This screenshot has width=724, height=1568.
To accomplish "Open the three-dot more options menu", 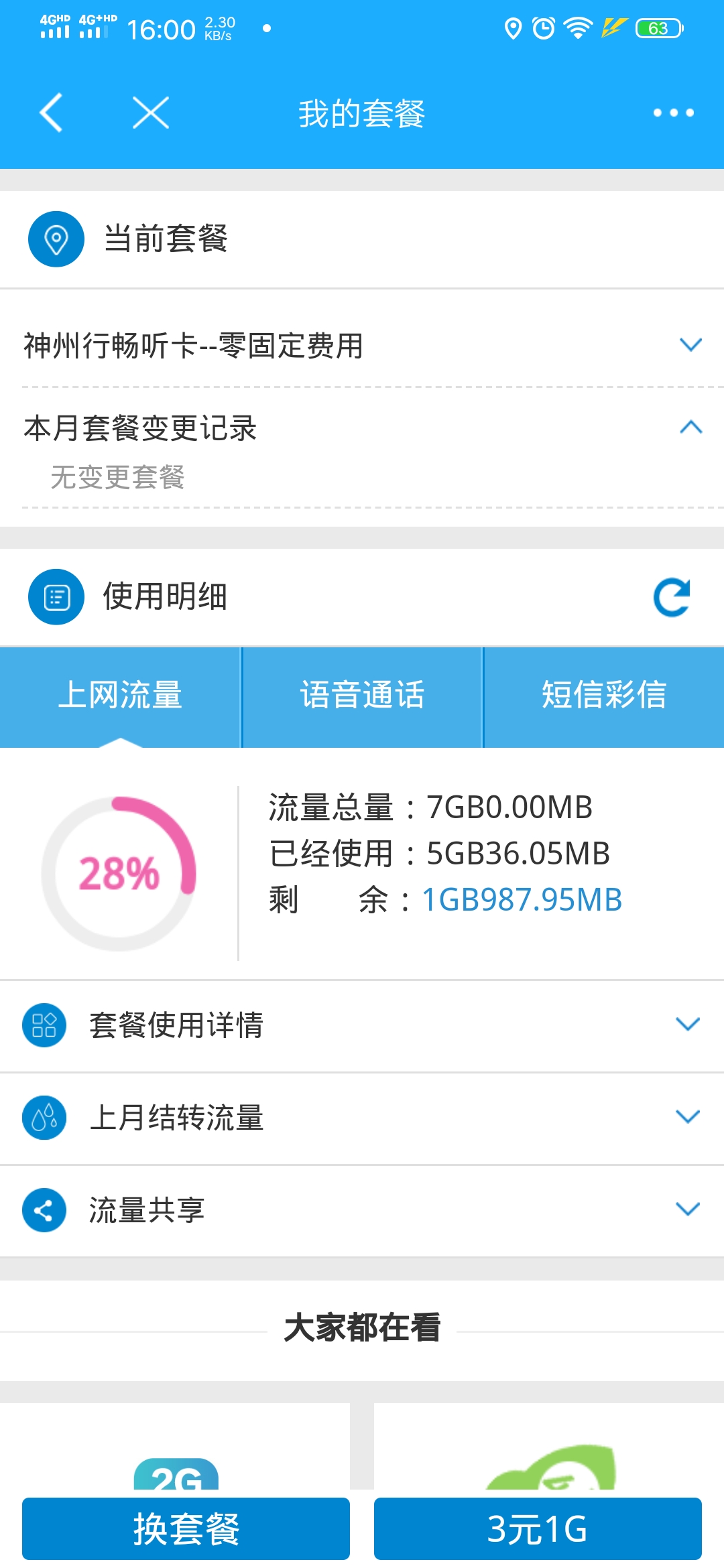I will click(x=673, y=113).
